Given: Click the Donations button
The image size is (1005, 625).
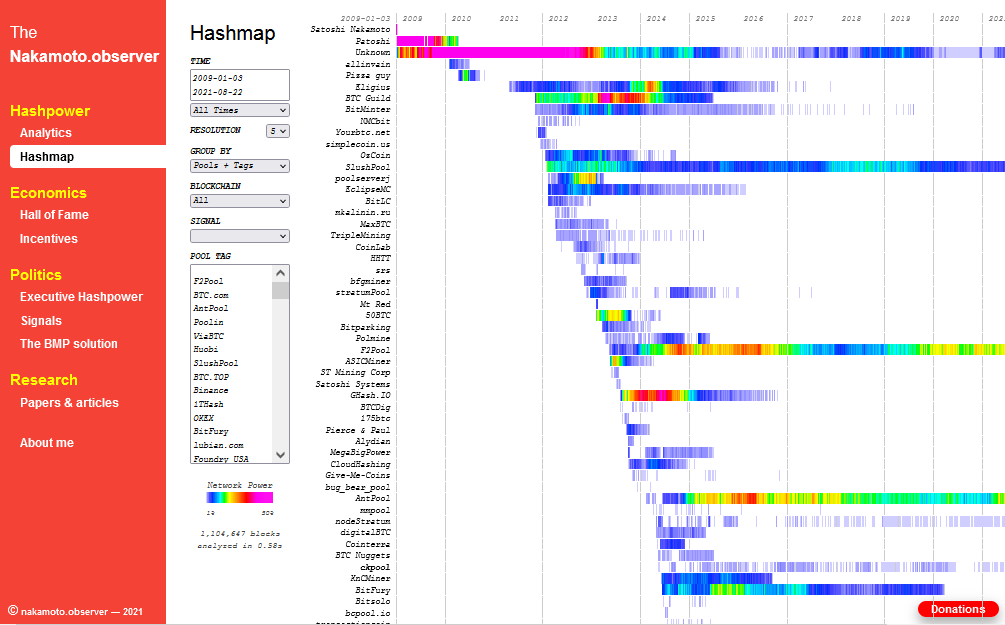Looking at the screenshot, I should [x=958, y=609].
